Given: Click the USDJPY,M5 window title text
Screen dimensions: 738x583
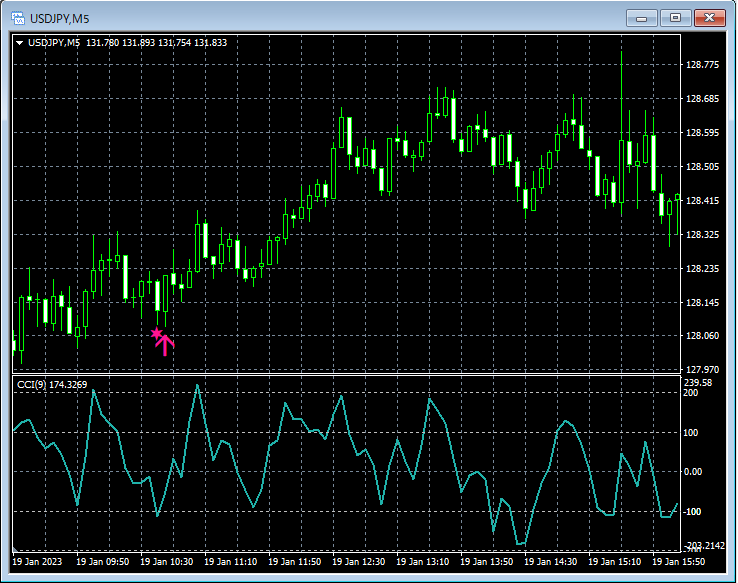Looking at the screenshot, I should pos(60,19).
